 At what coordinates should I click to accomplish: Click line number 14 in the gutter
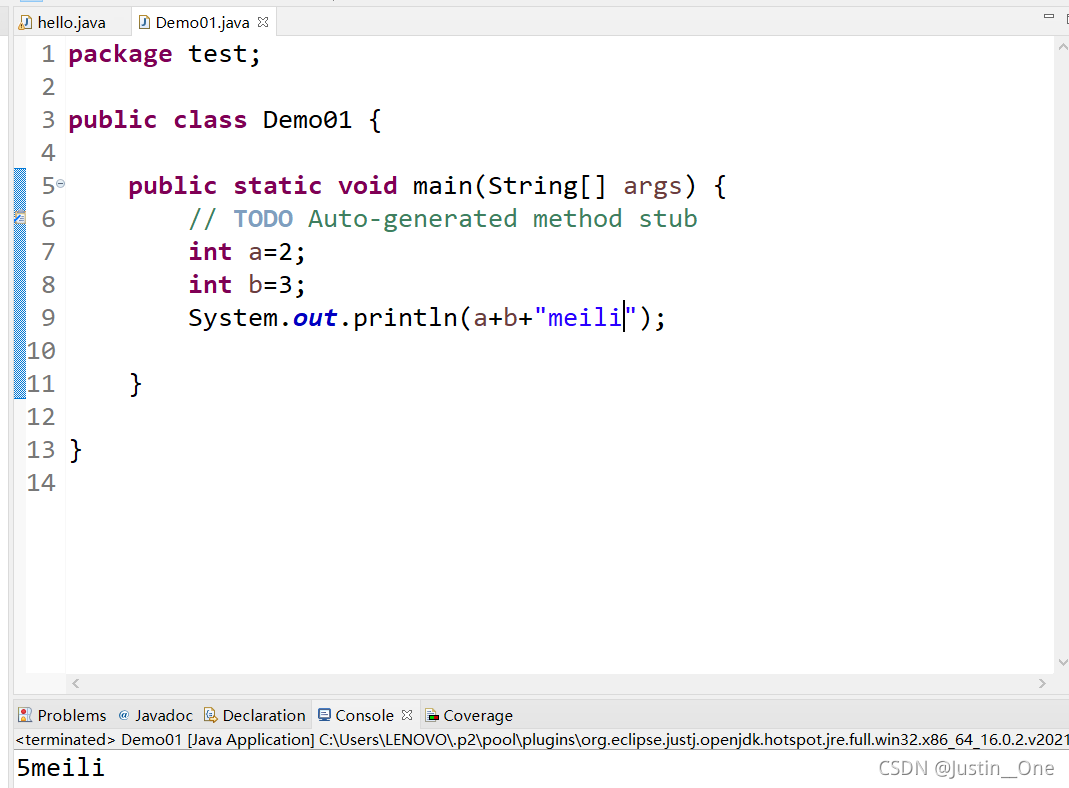point(41,483)
